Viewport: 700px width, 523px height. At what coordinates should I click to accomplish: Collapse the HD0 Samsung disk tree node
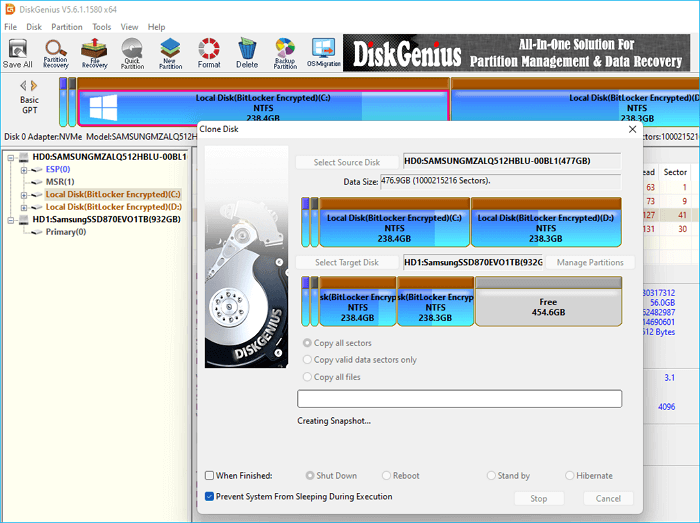coord(10,157)
